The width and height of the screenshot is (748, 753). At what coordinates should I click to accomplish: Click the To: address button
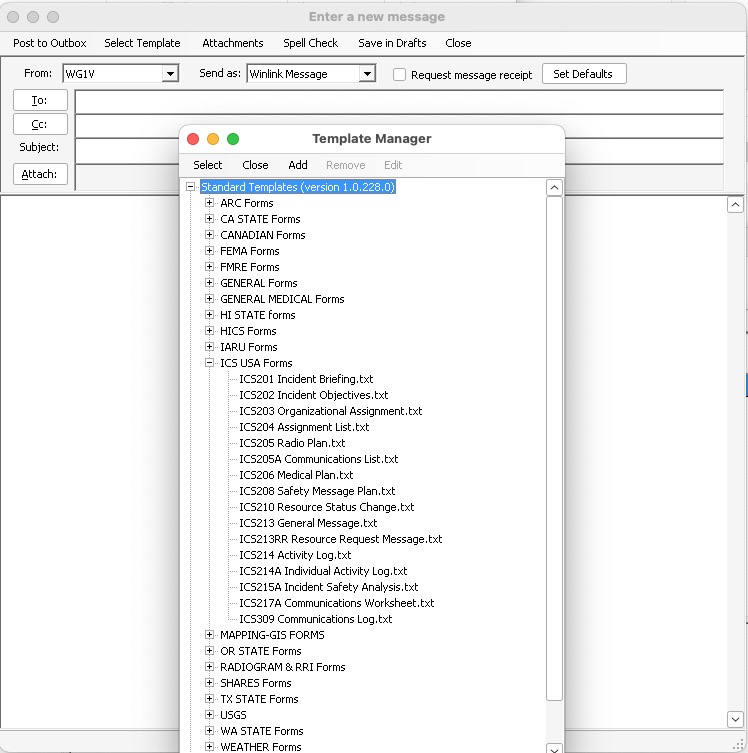(x=40, y=100)
